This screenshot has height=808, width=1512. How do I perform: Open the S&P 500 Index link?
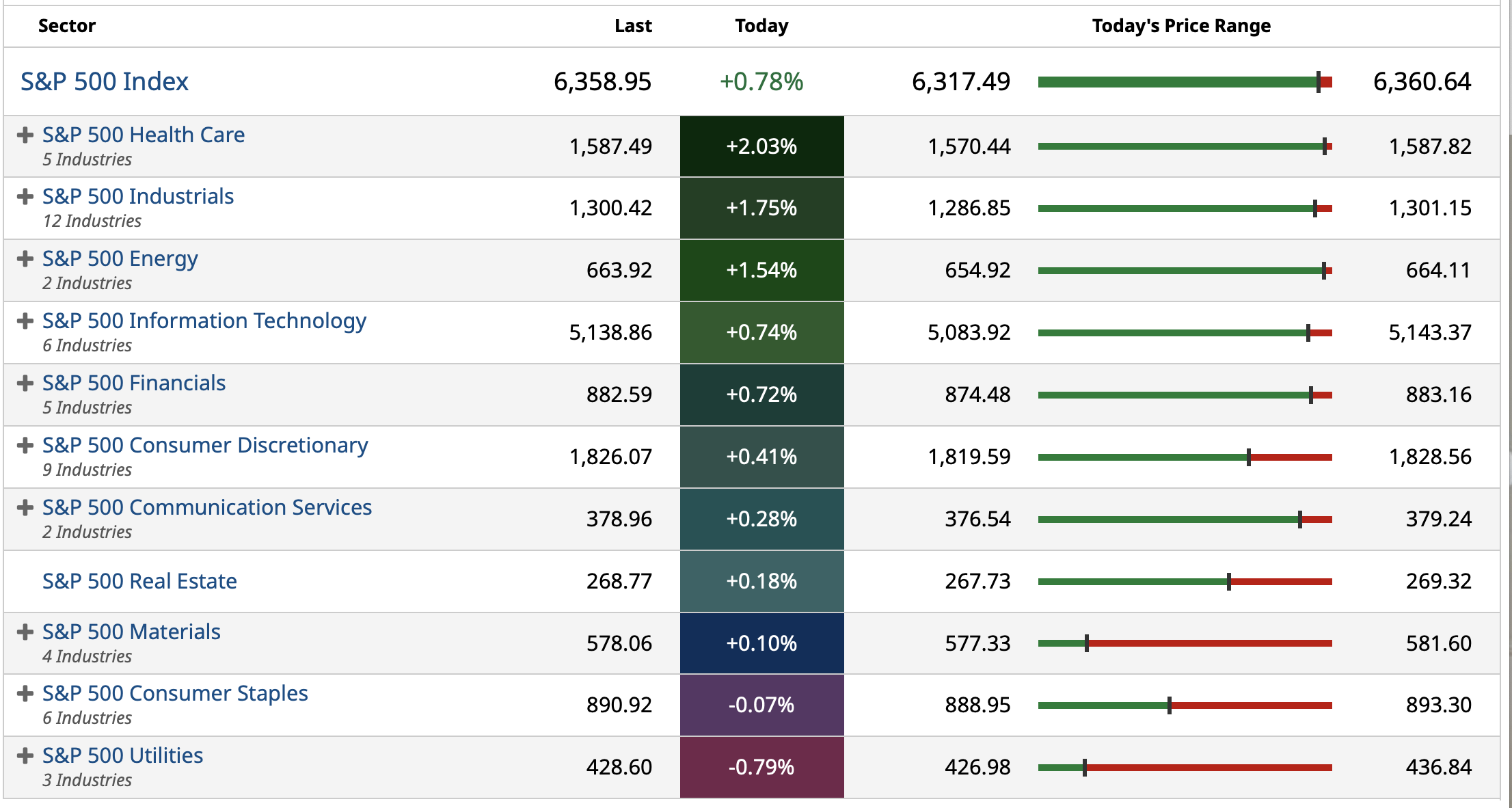[x=105, y=82]
